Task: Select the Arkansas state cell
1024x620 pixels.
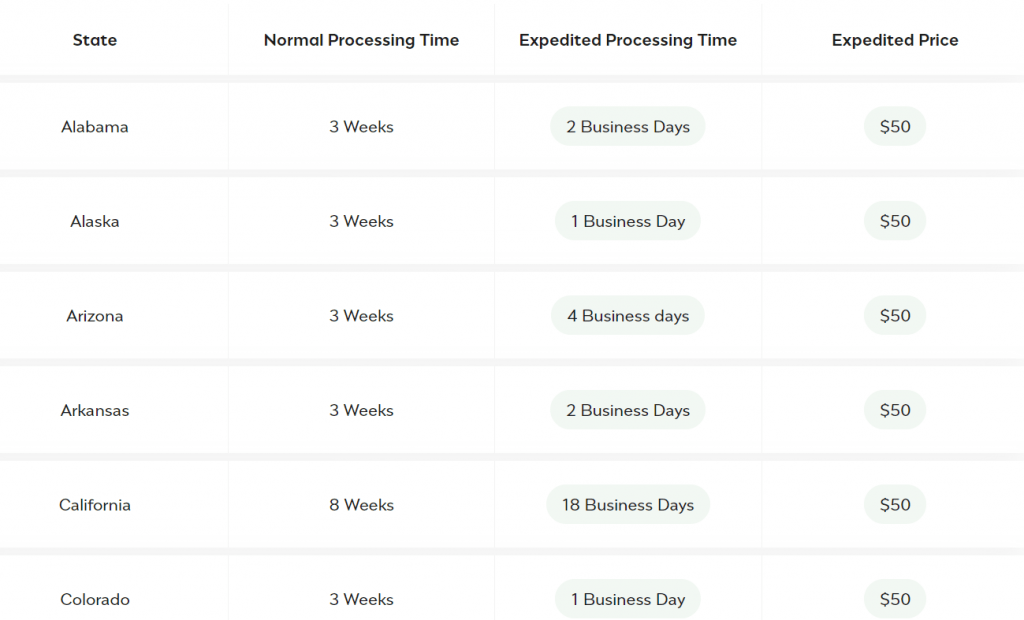Action: click(95, 410)
